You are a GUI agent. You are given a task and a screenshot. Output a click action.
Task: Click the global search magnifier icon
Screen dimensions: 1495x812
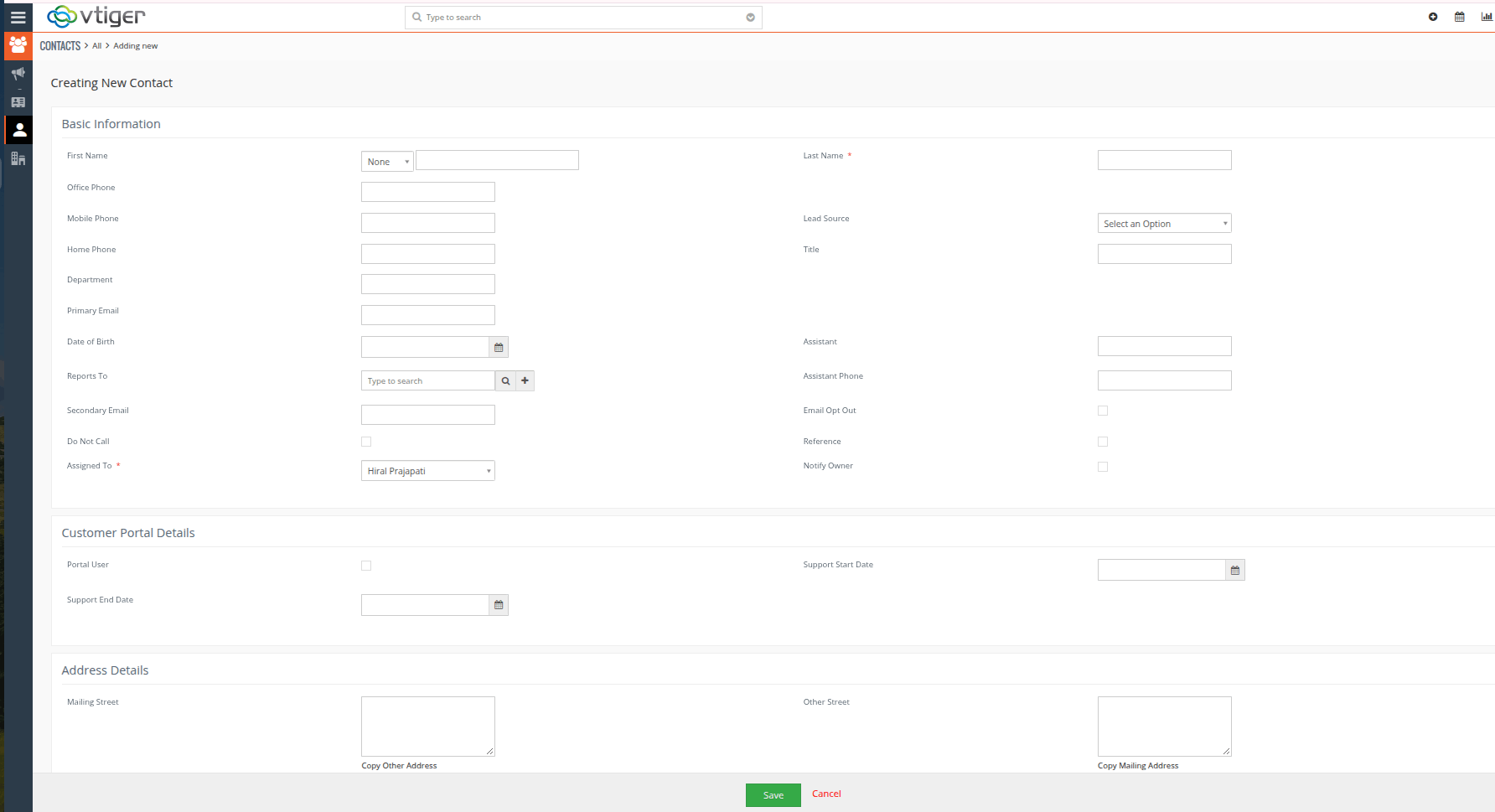[x=416, y=17]
